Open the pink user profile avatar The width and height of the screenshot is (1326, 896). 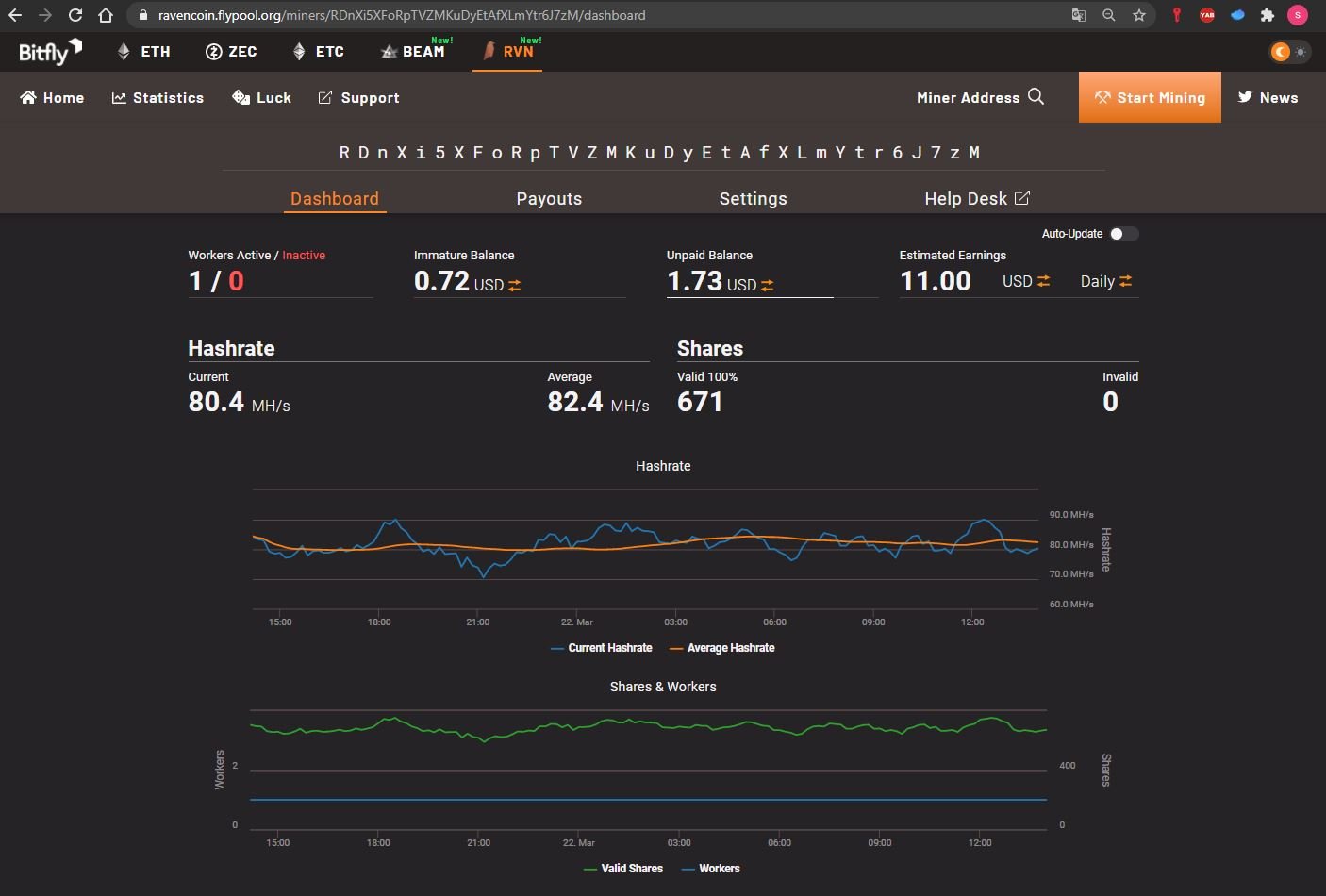(x=1298, y=15)
